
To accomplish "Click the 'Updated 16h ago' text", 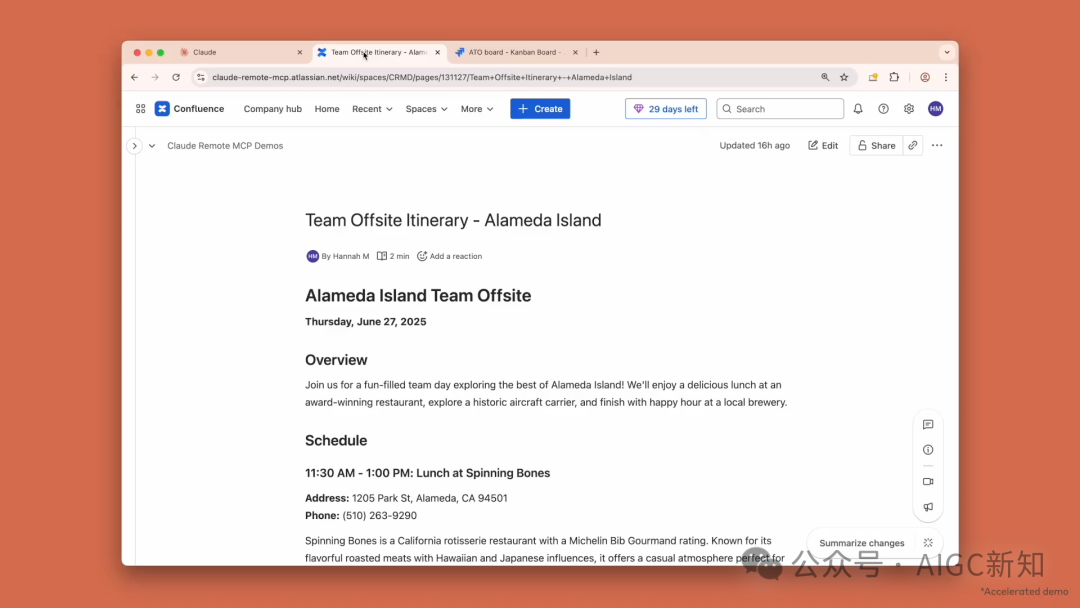I will point(755,145).
